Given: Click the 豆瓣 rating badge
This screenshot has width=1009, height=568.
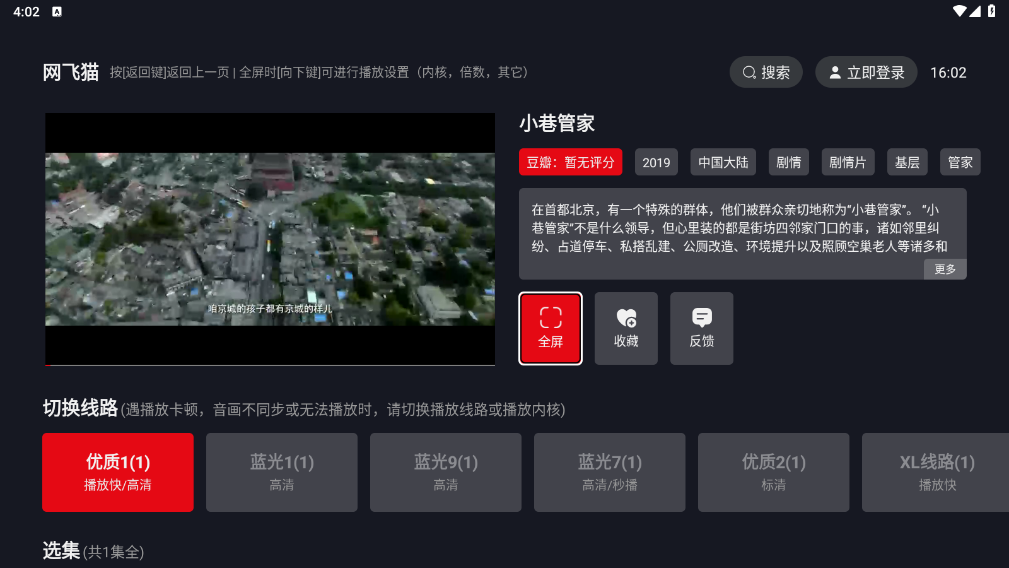Looking at the screenshot, I should pyautogui.click(x=571, y=162).
